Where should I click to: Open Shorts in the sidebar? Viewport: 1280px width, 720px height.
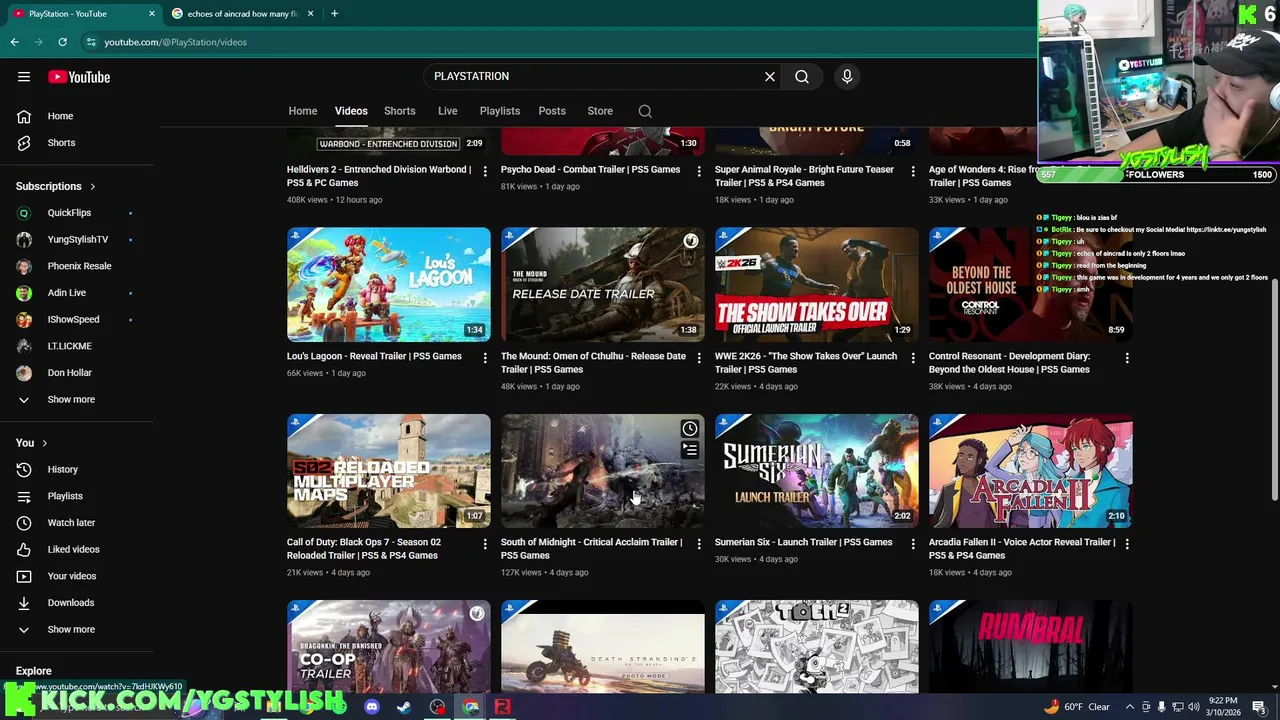[x=78, y=143]
